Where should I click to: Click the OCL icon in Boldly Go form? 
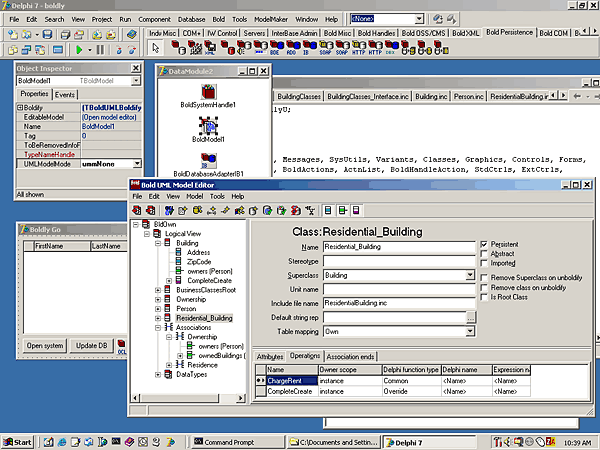(121, 346)
